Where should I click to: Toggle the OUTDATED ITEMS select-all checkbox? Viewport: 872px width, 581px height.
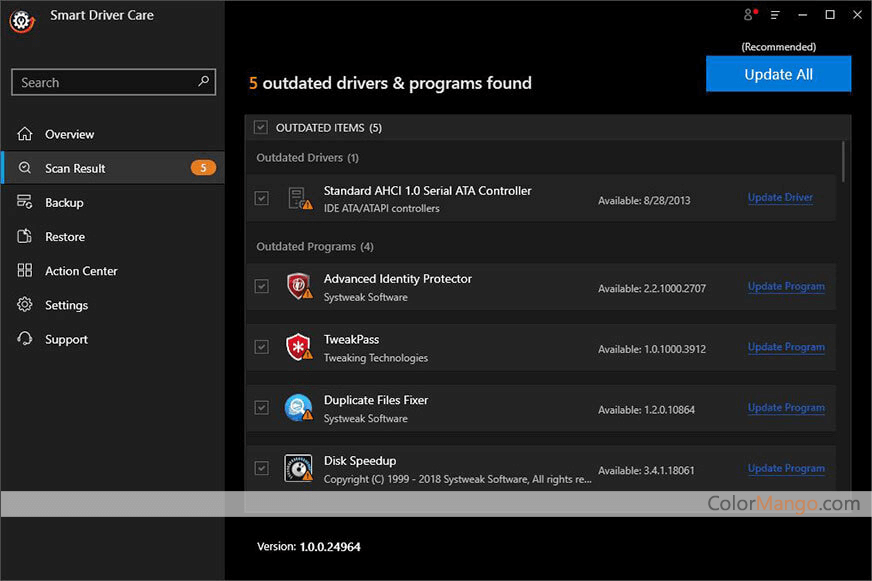coord(260,127)
